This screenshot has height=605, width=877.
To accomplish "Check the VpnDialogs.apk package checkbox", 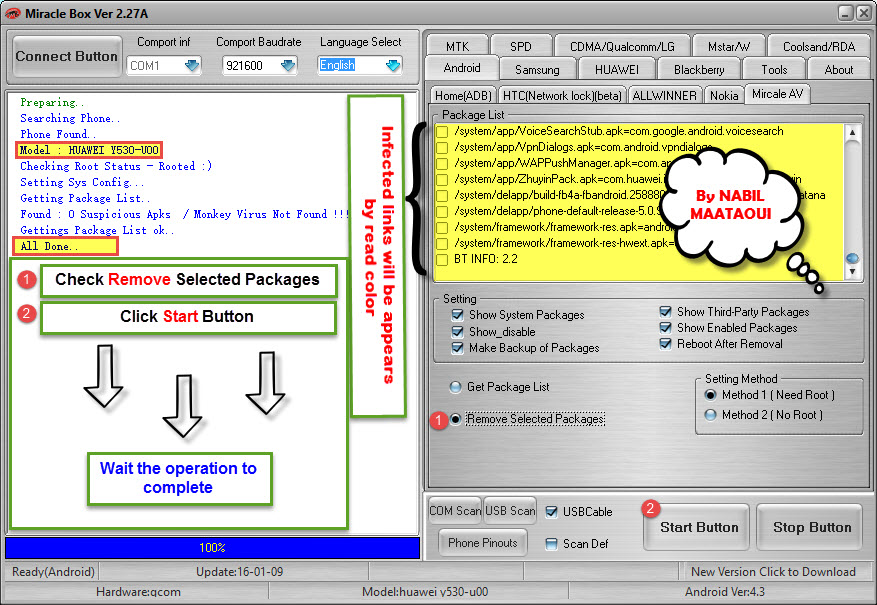I will [x=442, y=148].
